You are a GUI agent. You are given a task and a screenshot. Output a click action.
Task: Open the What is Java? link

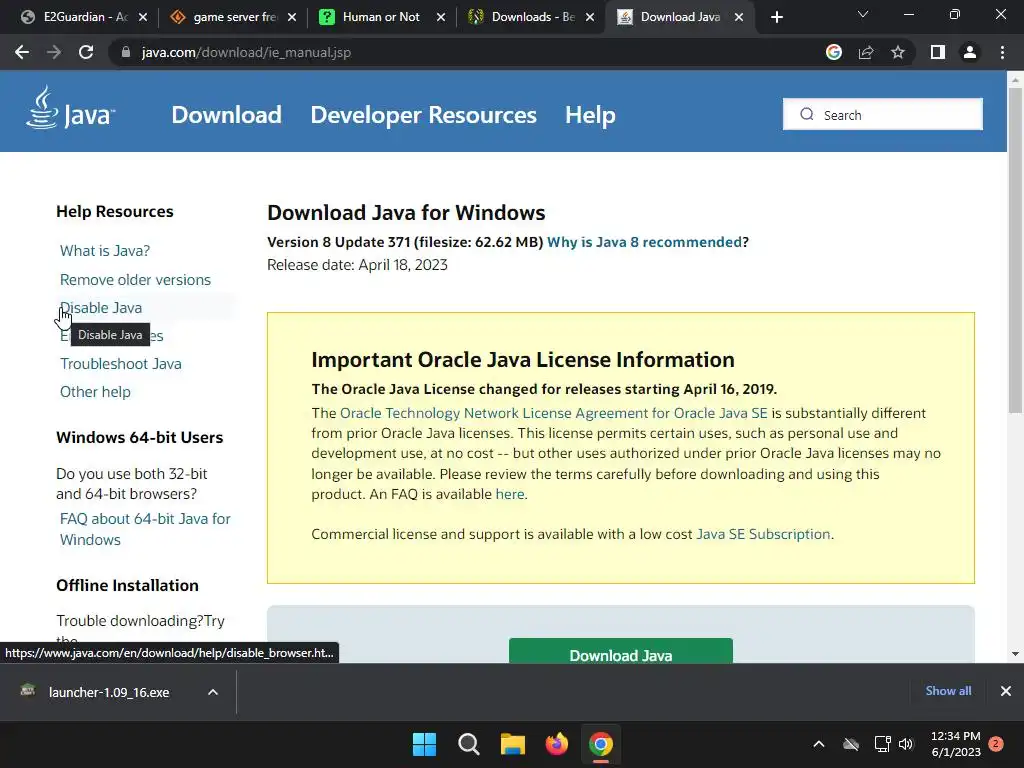point(105,251)
